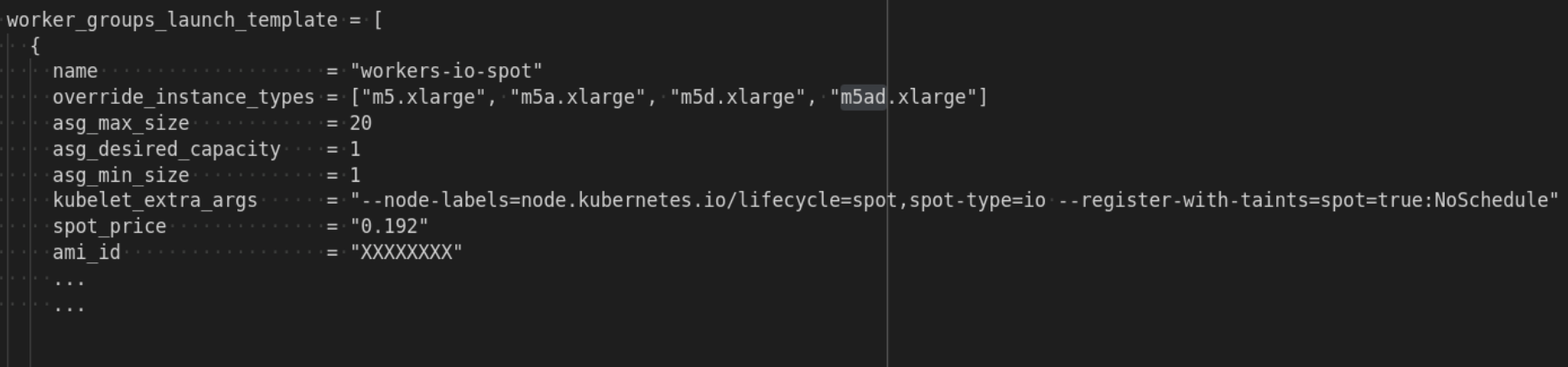This screenshot has height=367, width=1568.
Task: Place cursor on "workers-io-spot" string
Action: pos(446,71)
